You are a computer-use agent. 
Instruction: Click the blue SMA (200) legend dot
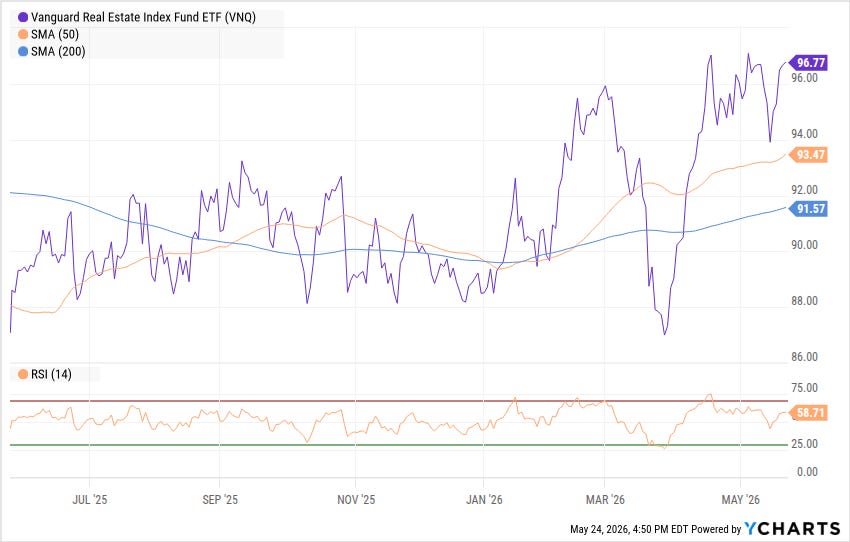[23, 52]
